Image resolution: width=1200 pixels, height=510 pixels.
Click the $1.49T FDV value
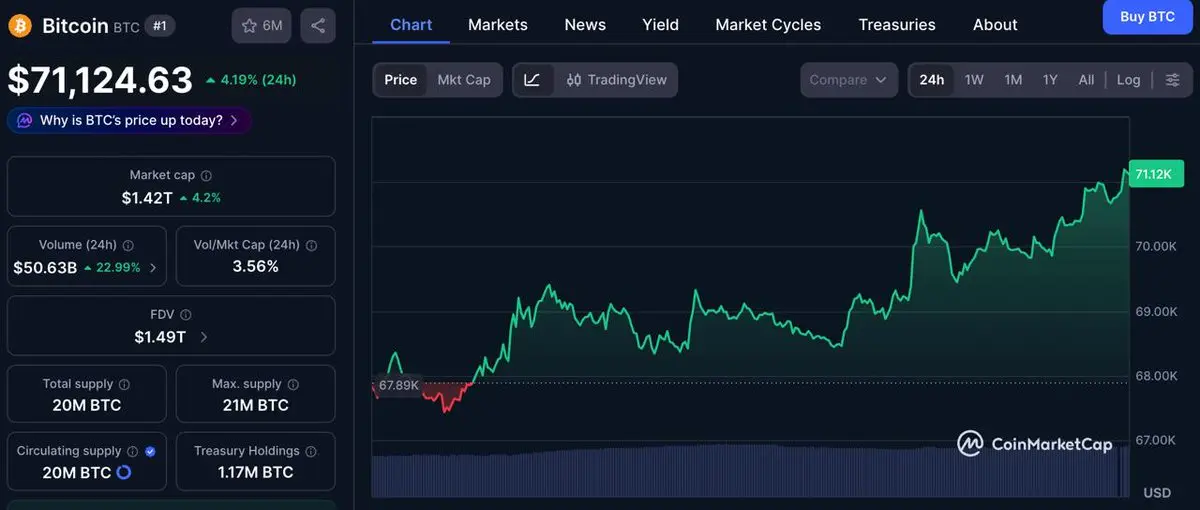(160, 337)
